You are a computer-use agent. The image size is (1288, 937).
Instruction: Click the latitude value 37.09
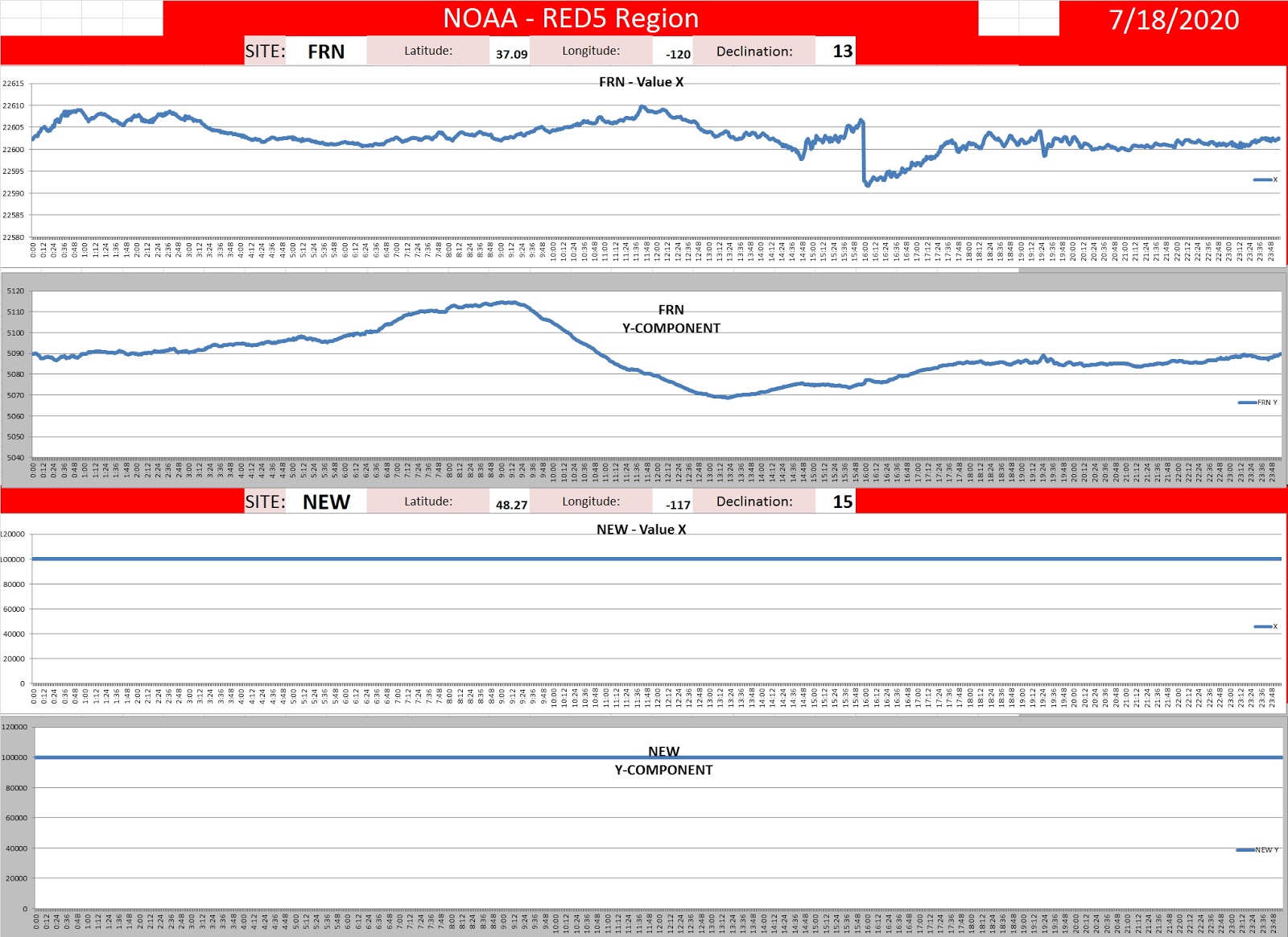(x=511, y=54)
